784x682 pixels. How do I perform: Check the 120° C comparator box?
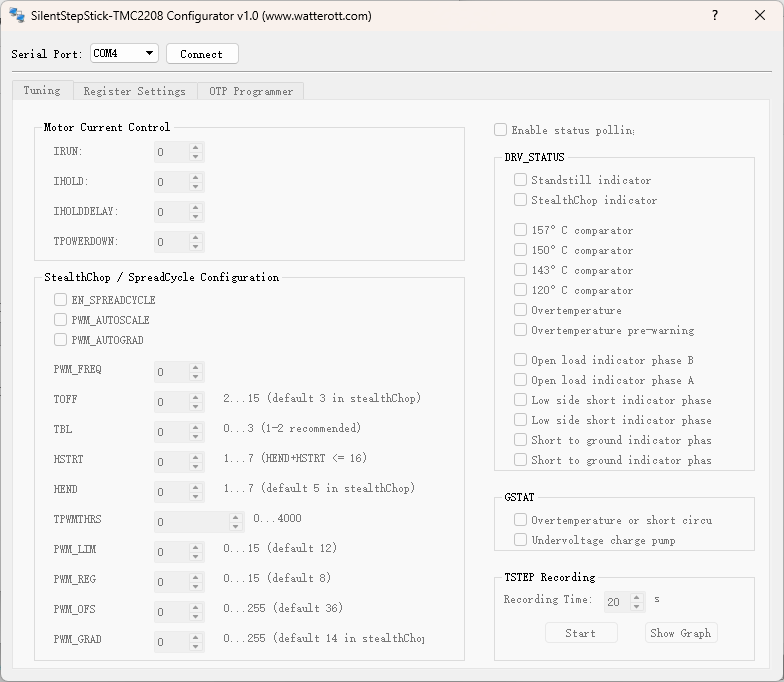(x=520, y=290)
